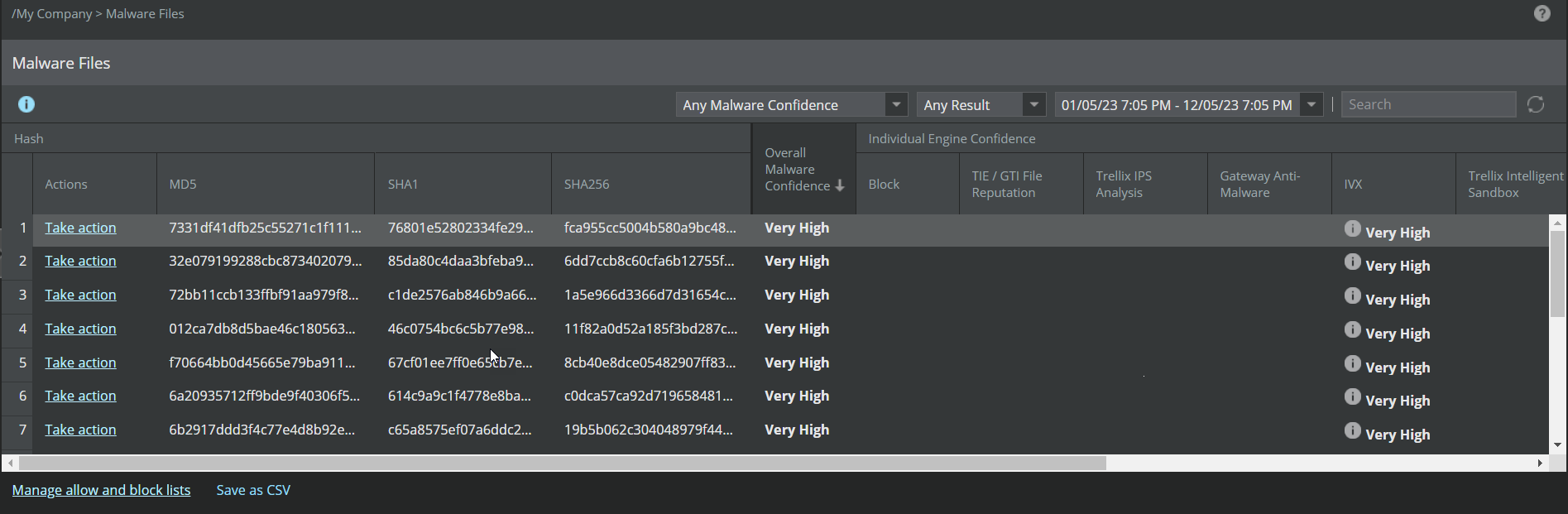Click Take action for row 6
1568x514 pixels.
click(x=80, y=396)
